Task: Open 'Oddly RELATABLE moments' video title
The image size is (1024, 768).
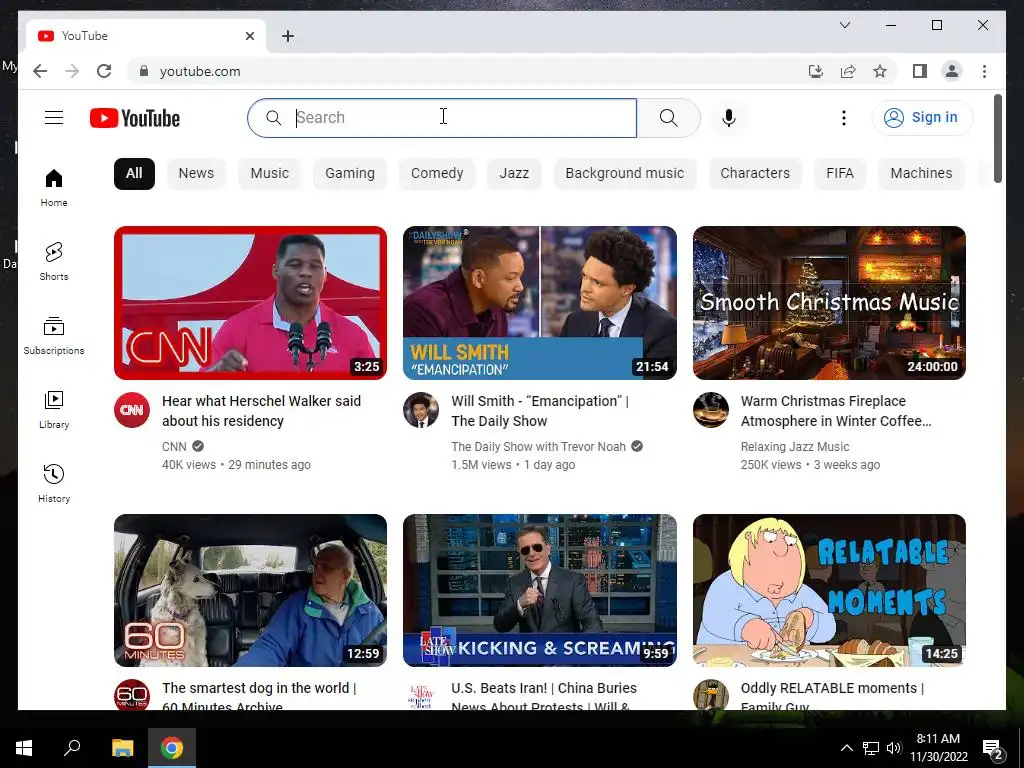Action: tap(832, 696)
